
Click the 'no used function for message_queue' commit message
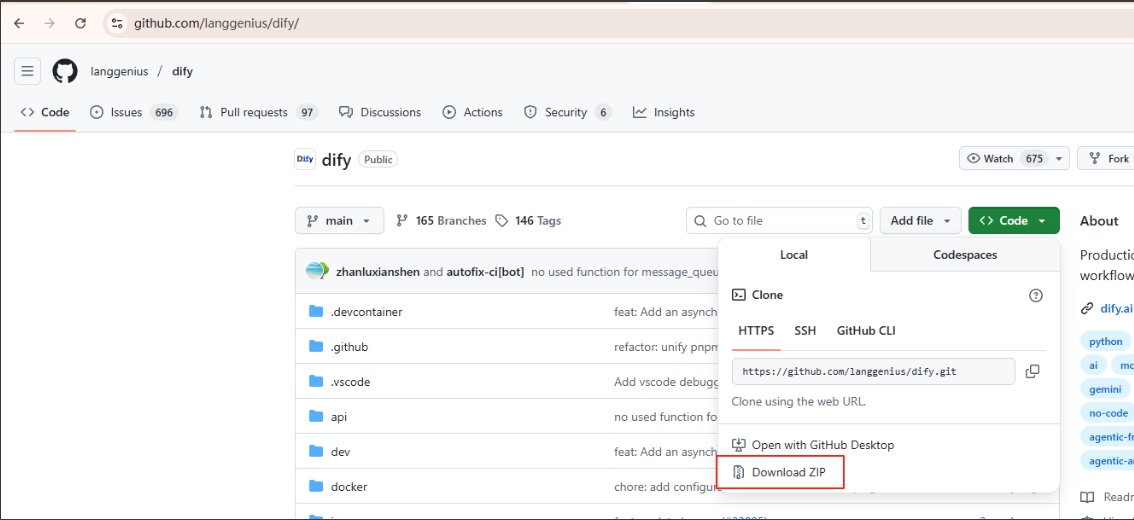(x=624, y=272)
